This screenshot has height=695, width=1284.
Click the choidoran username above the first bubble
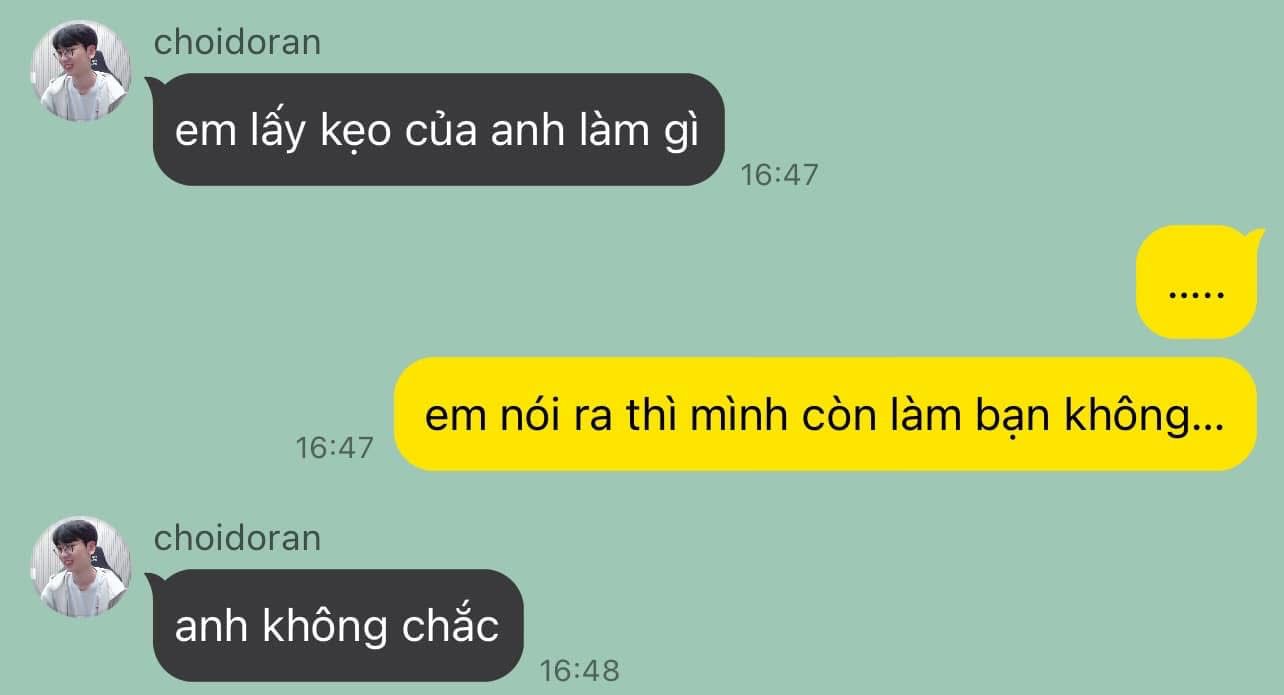(238, 42)
